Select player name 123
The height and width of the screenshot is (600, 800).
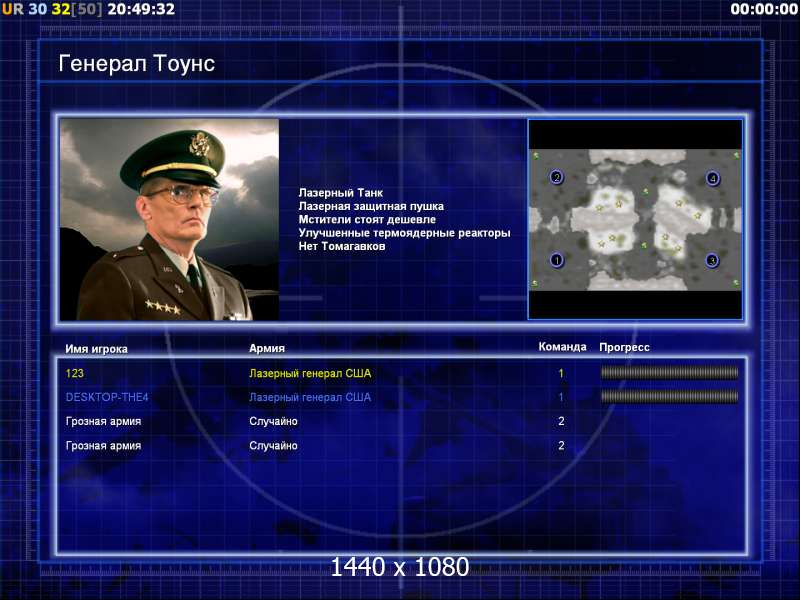click(74, 373)
